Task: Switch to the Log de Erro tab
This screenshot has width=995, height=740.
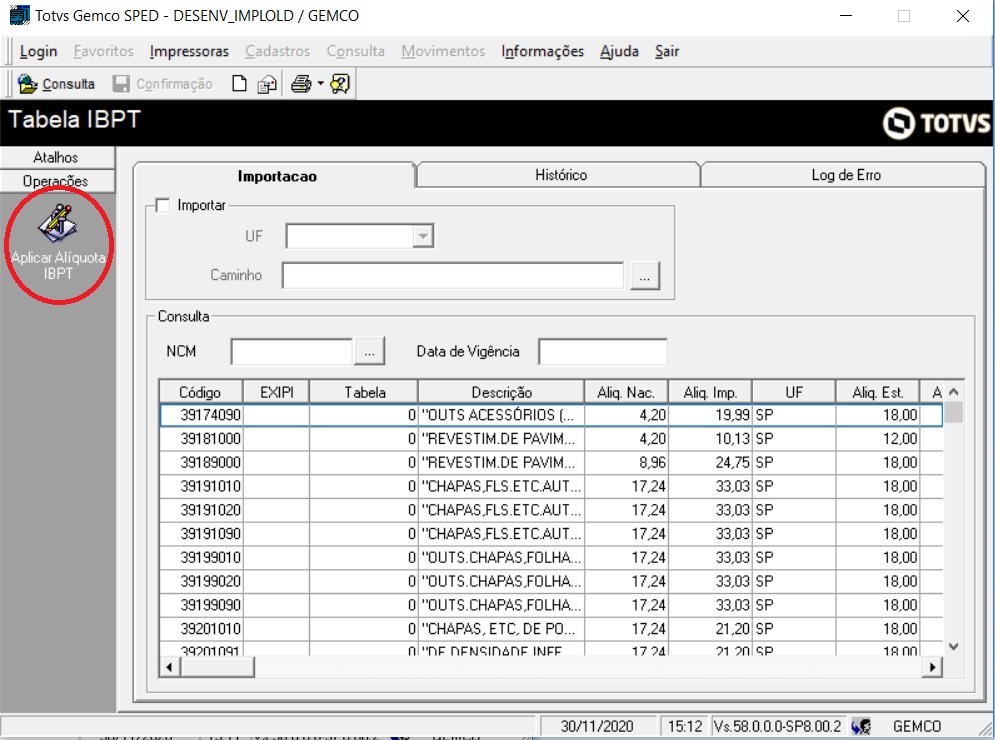Action: pos(845,175)
